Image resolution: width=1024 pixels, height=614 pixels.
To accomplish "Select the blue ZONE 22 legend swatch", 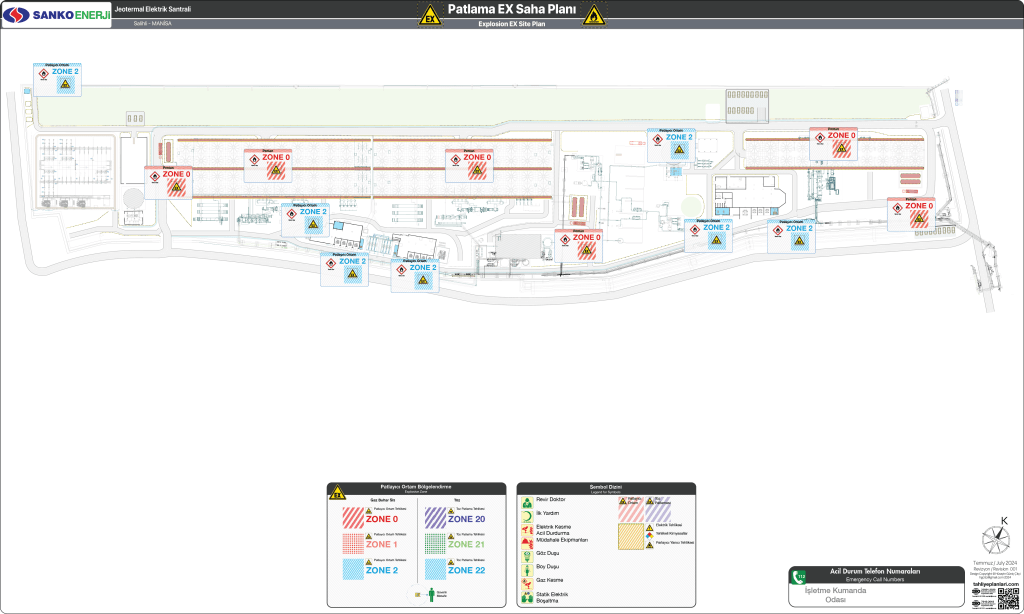I will pyautogui.click(x=436, y=569).
